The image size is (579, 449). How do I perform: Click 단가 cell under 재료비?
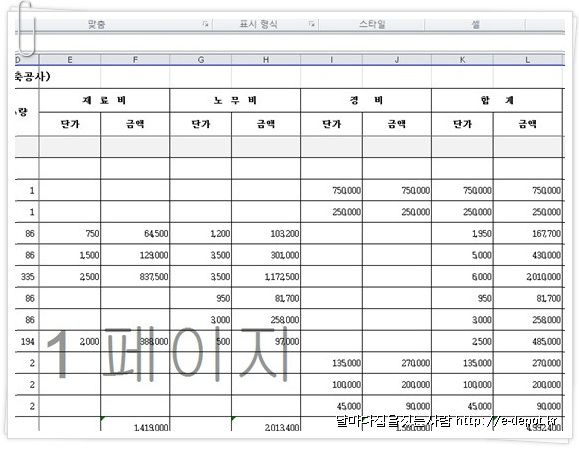click(70, 124)
